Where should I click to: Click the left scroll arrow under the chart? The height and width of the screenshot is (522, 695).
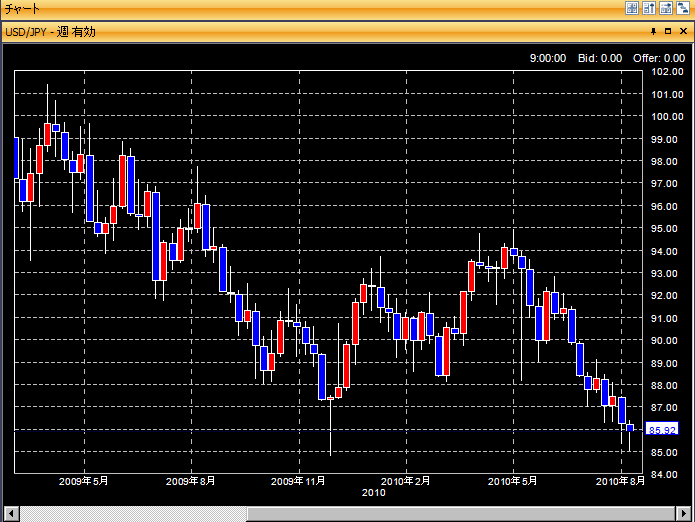[x=9, y=514]
